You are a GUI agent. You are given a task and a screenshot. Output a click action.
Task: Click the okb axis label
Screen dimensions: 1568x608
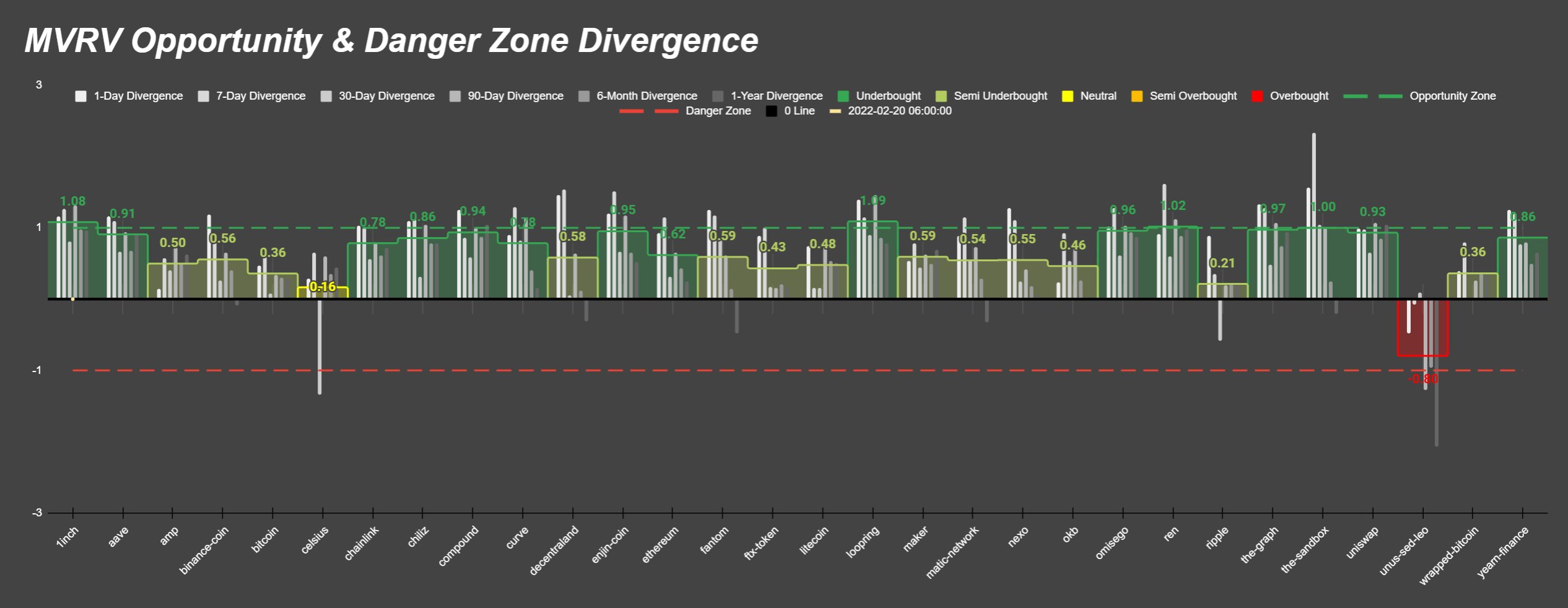coord(1070,534)
